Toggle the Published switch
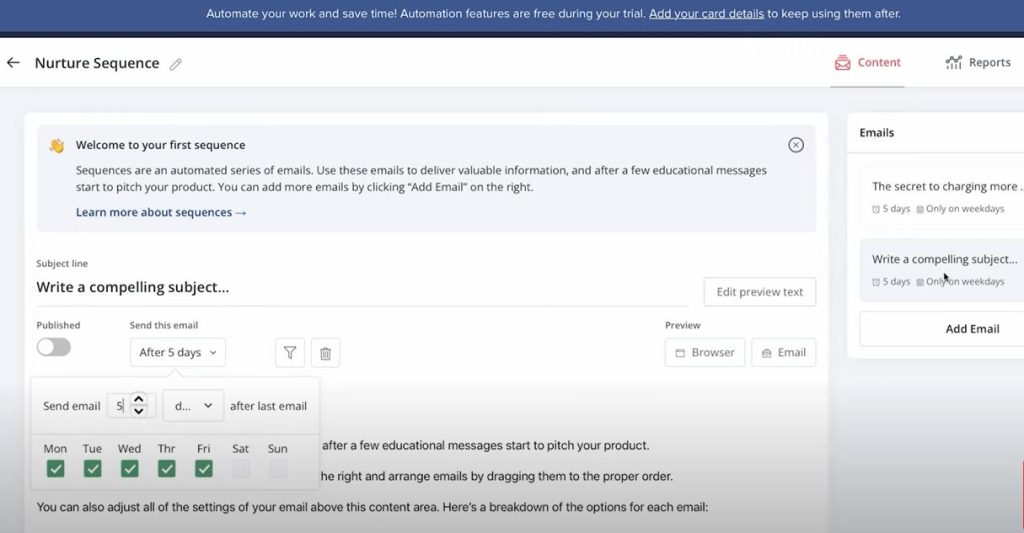Screen dimensions: 1024x533 (54, 347)
